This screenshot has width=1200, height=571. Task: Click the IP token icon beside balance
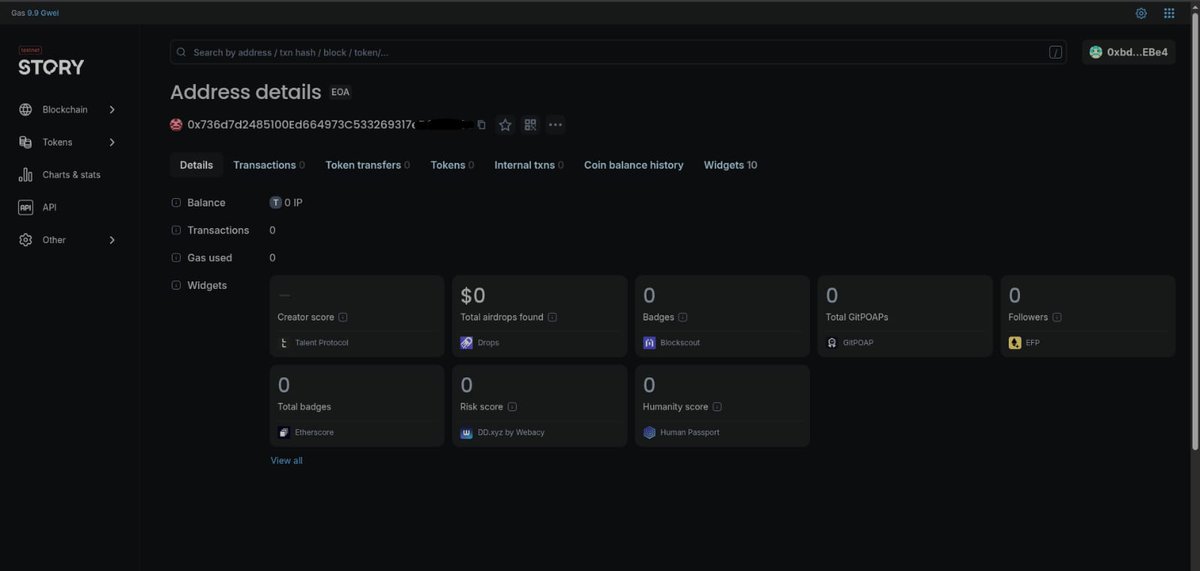(276, 203)
